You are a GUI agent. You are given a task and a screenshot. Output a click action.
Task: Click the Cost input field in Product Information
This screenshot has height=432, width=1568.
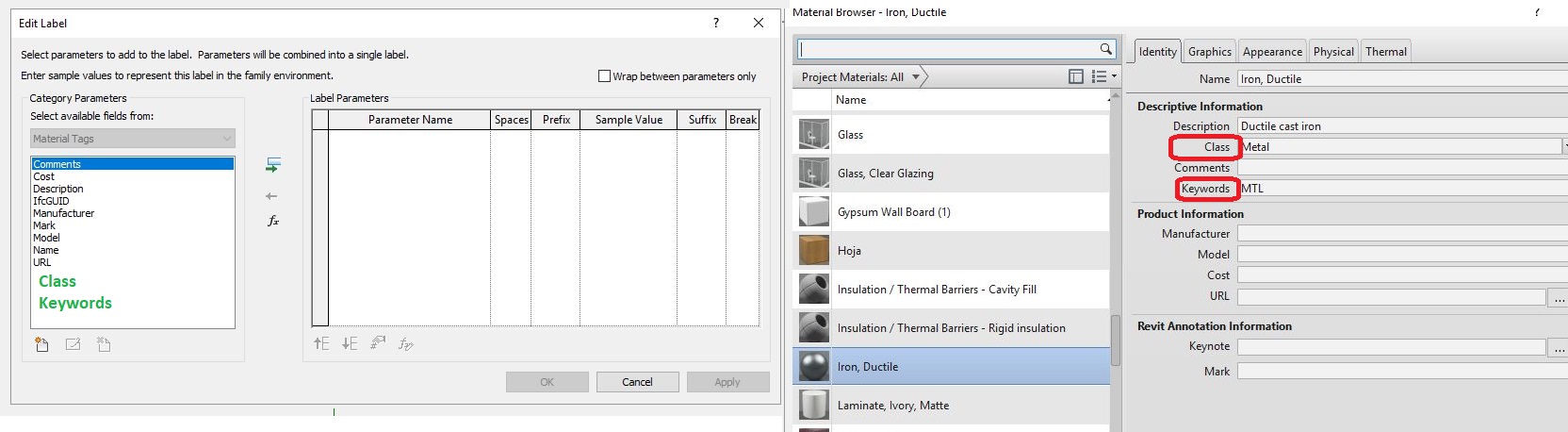(x=1402, y=274)
